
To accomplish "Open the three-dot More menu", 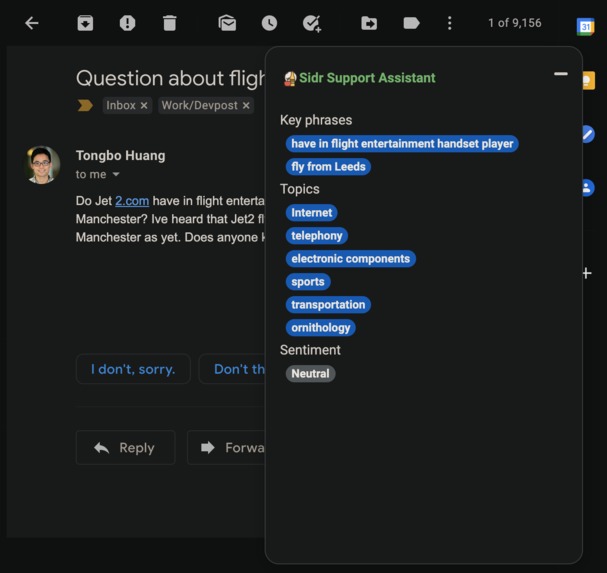I will click(x=449, y=23).
